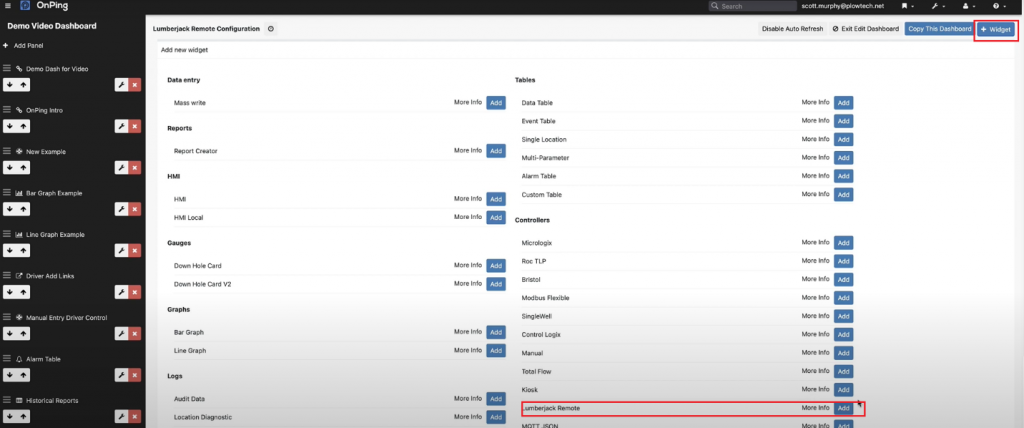Move Bar Graph Example panel down
1024x428 pixels.
(10, 209)
